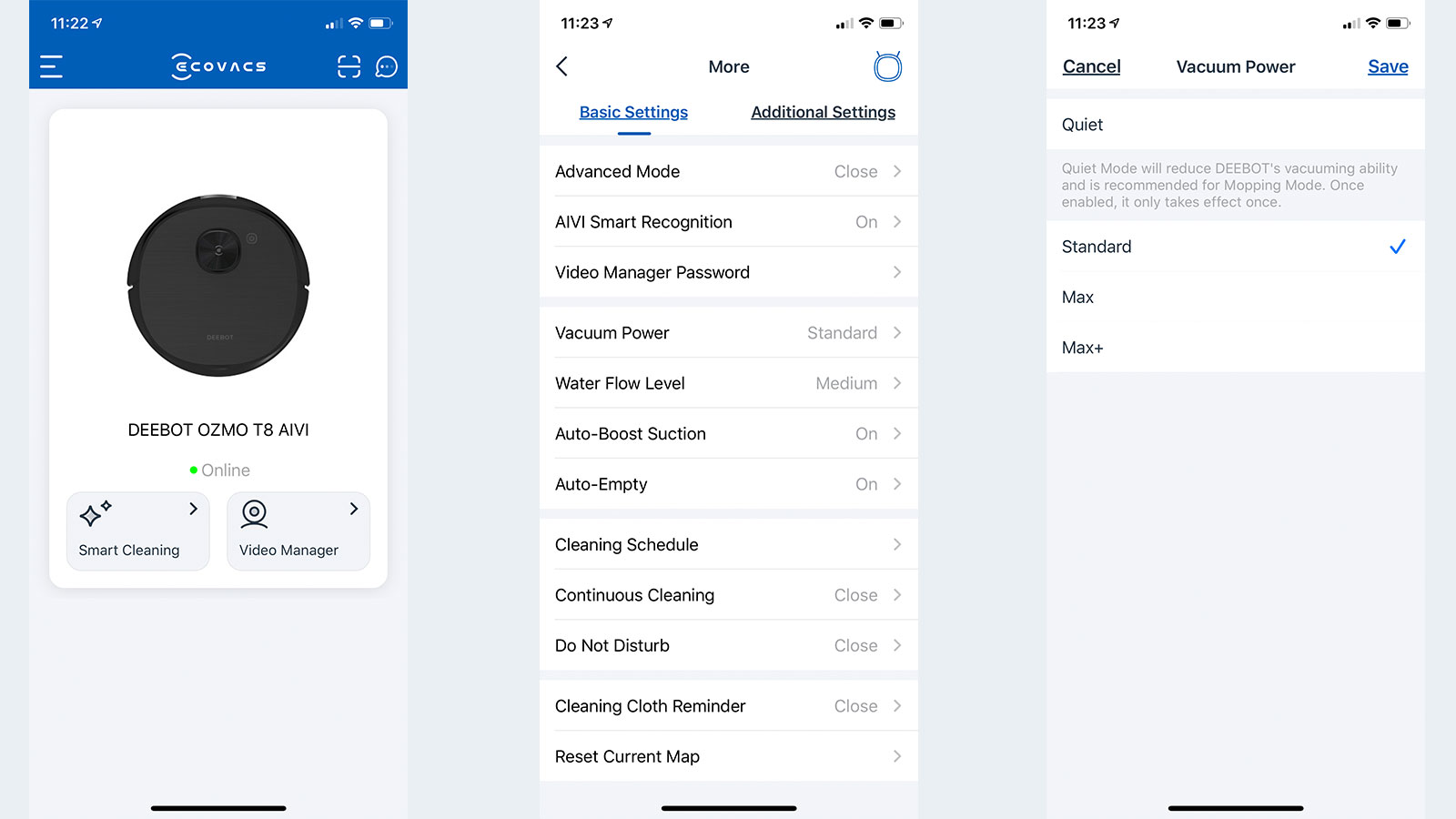
Task: Tap the robot icon on More screen
Action: coord(887,66)
